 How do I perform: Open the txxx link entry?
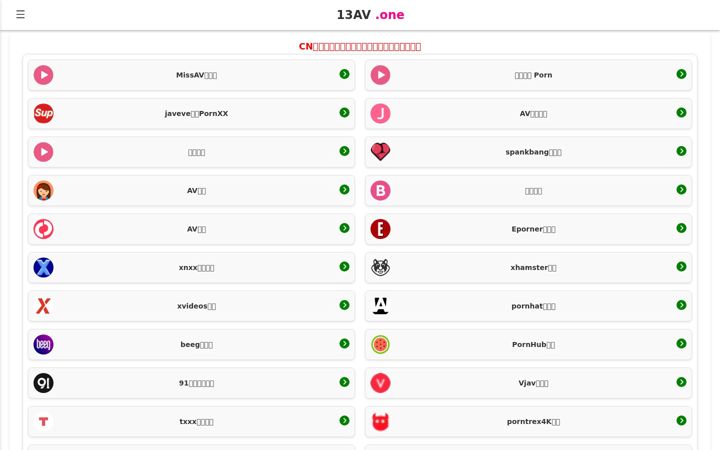point(191,422)
